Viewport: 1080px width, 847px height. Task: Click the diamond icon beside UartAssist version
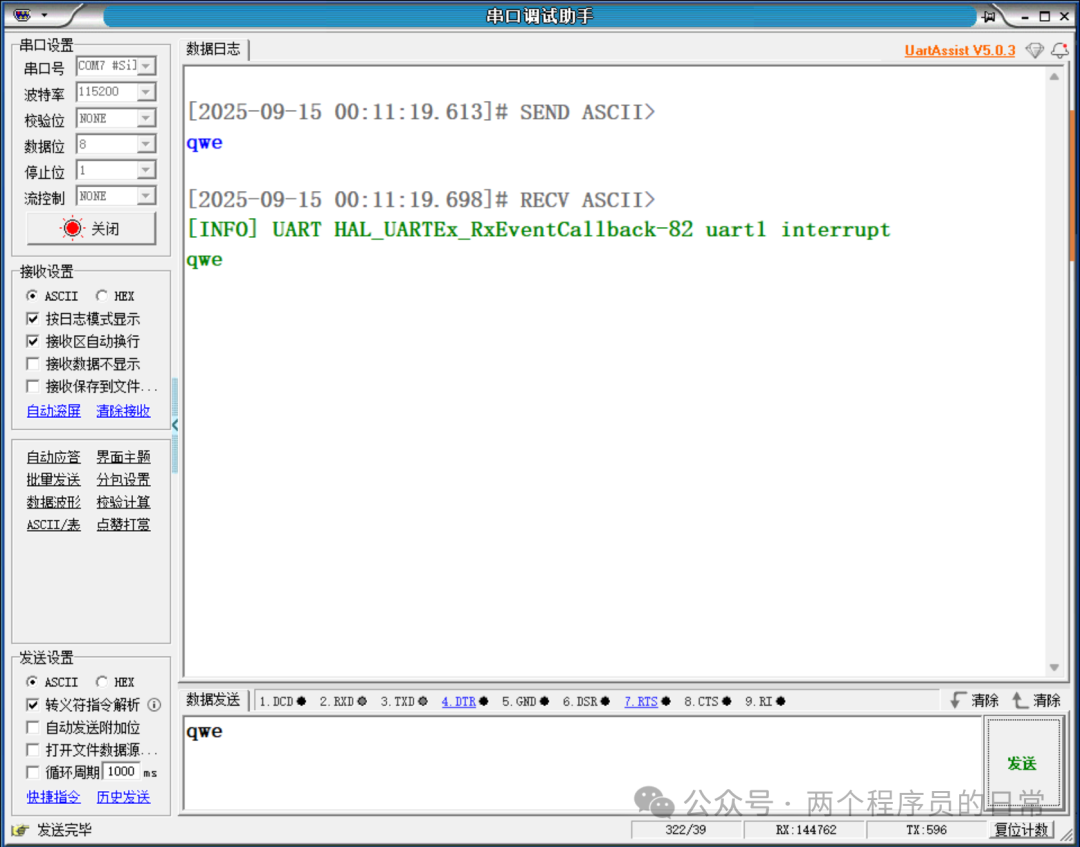(x=1035, y=50)
